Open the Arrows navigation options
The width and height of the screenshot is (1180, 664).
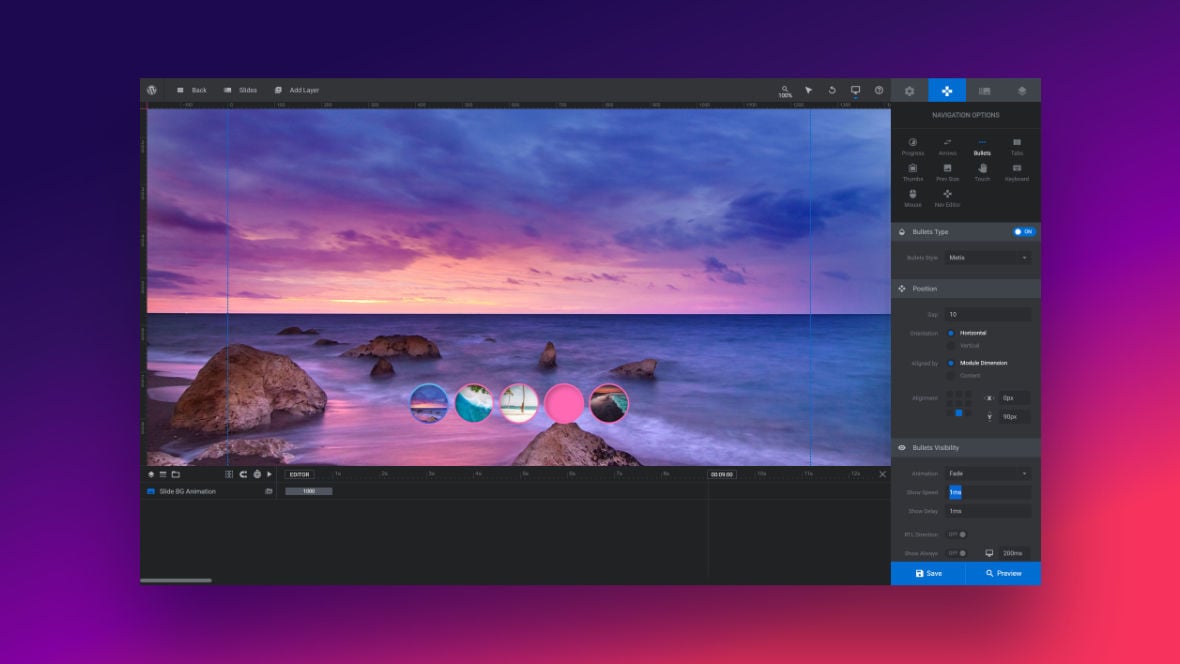point(947,146)
